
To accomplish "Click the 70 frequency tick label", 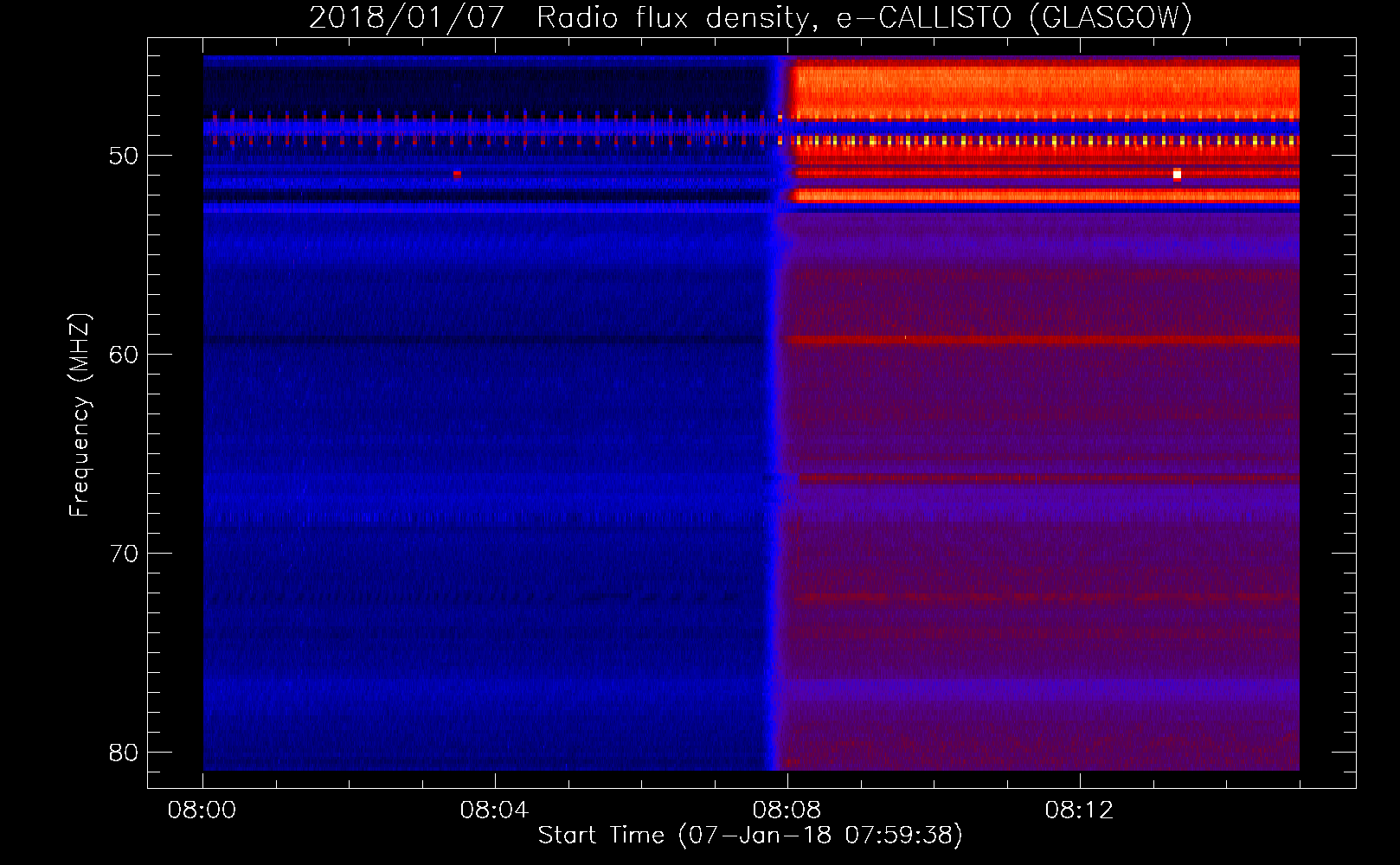I will [124, 554].
